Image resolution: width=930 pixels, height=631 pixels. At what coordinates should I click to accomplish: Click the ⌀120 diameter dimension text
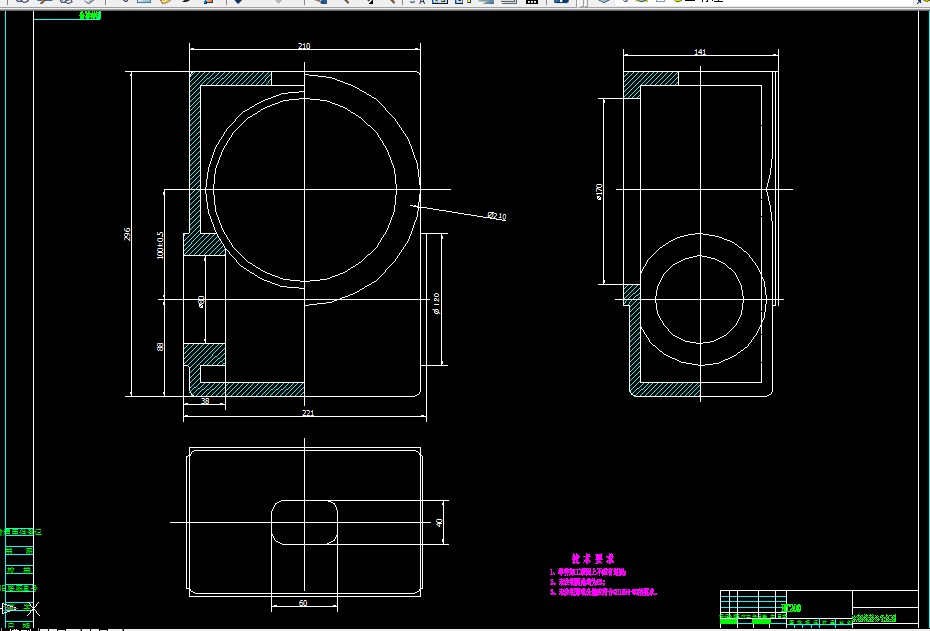tap(437, 303)
